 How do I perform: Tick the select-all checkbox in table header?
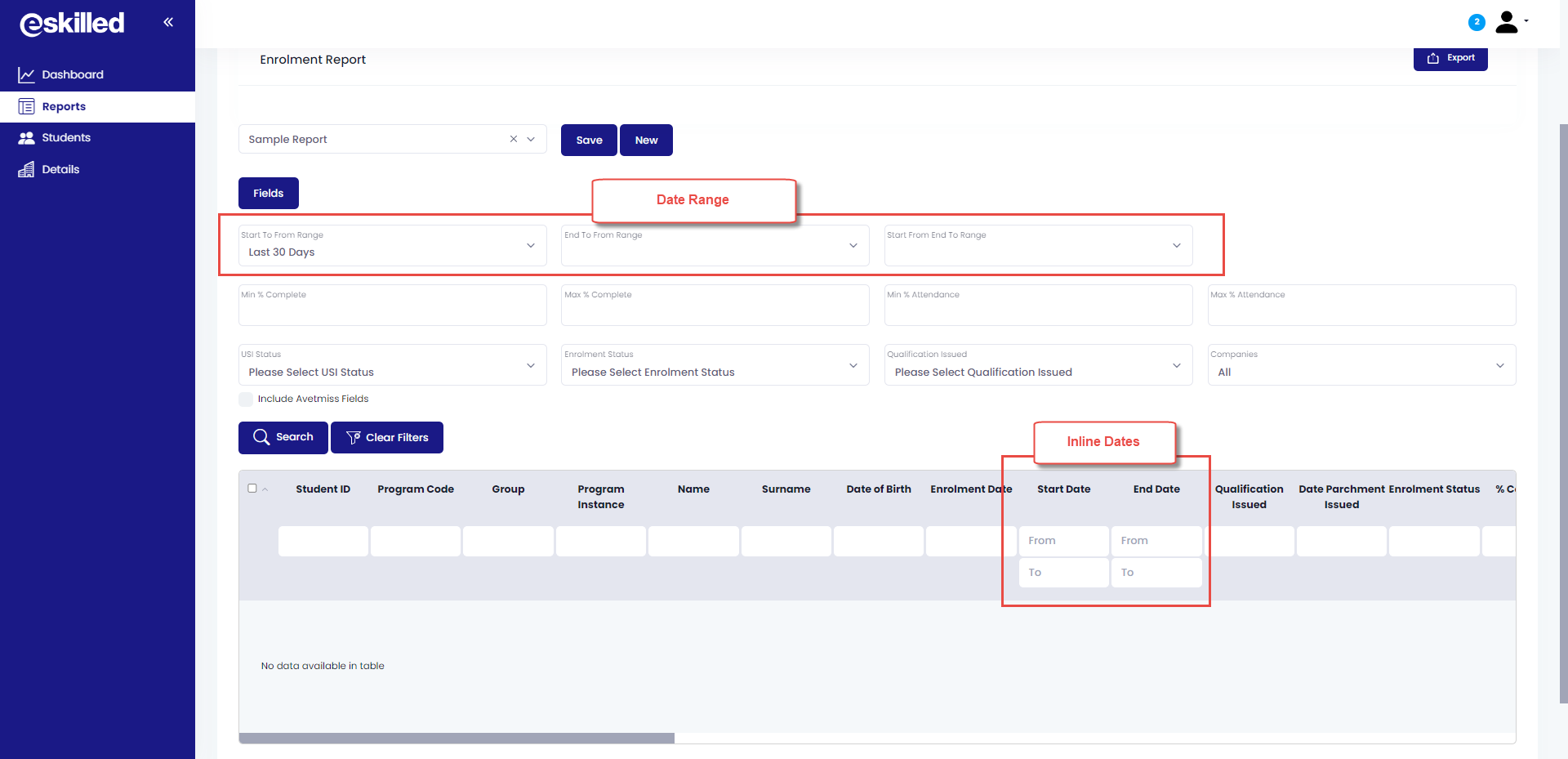coord(252,489)
